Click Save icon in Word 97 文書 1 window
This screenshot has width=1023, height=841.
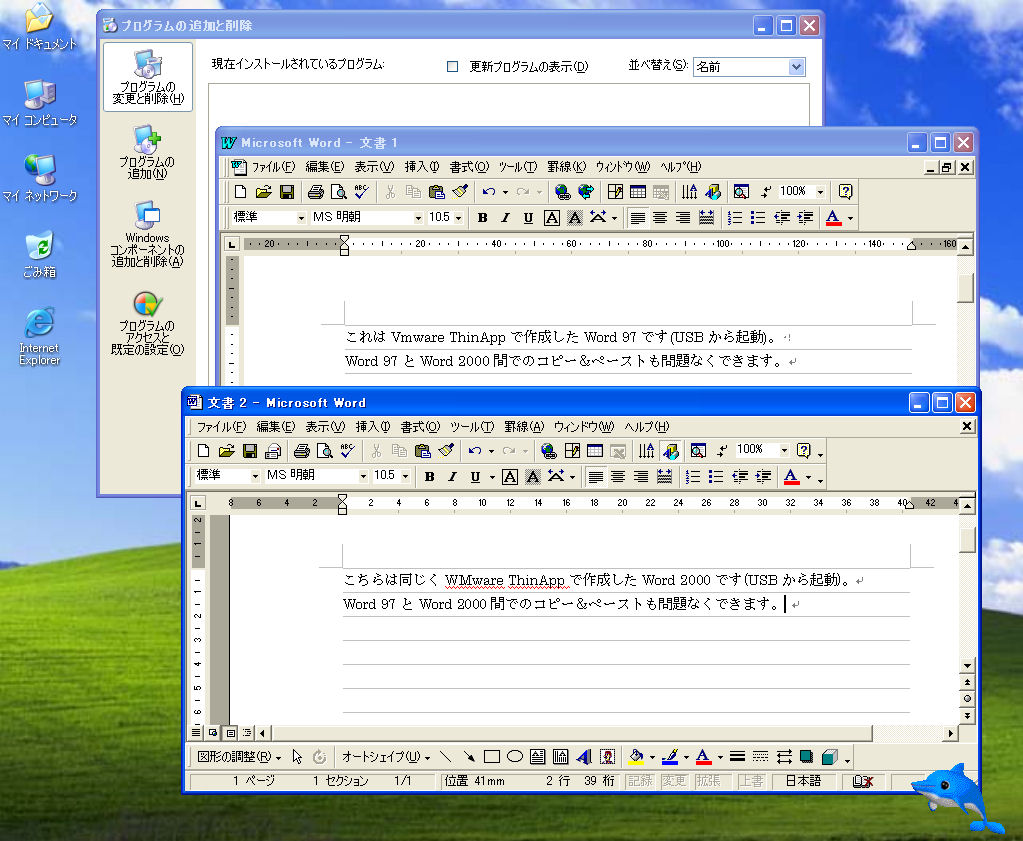(x=286, y=192)
